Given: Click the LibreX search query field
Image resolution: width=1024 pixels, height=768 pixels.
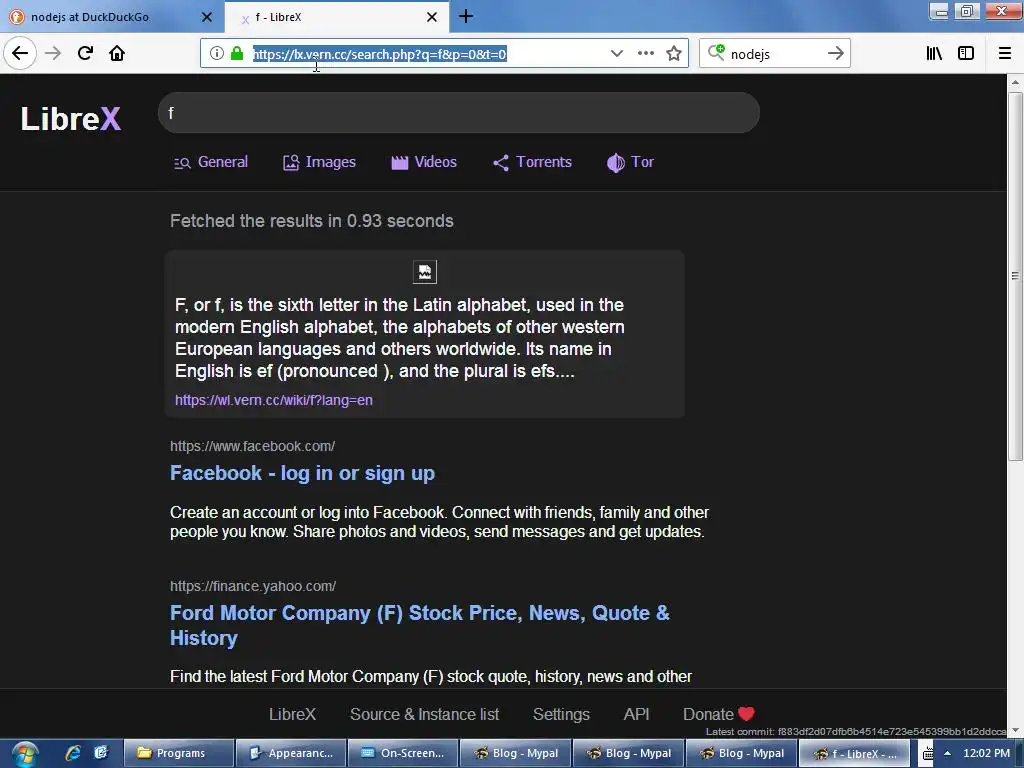Looking at the screenshot, I should point(458,113).
